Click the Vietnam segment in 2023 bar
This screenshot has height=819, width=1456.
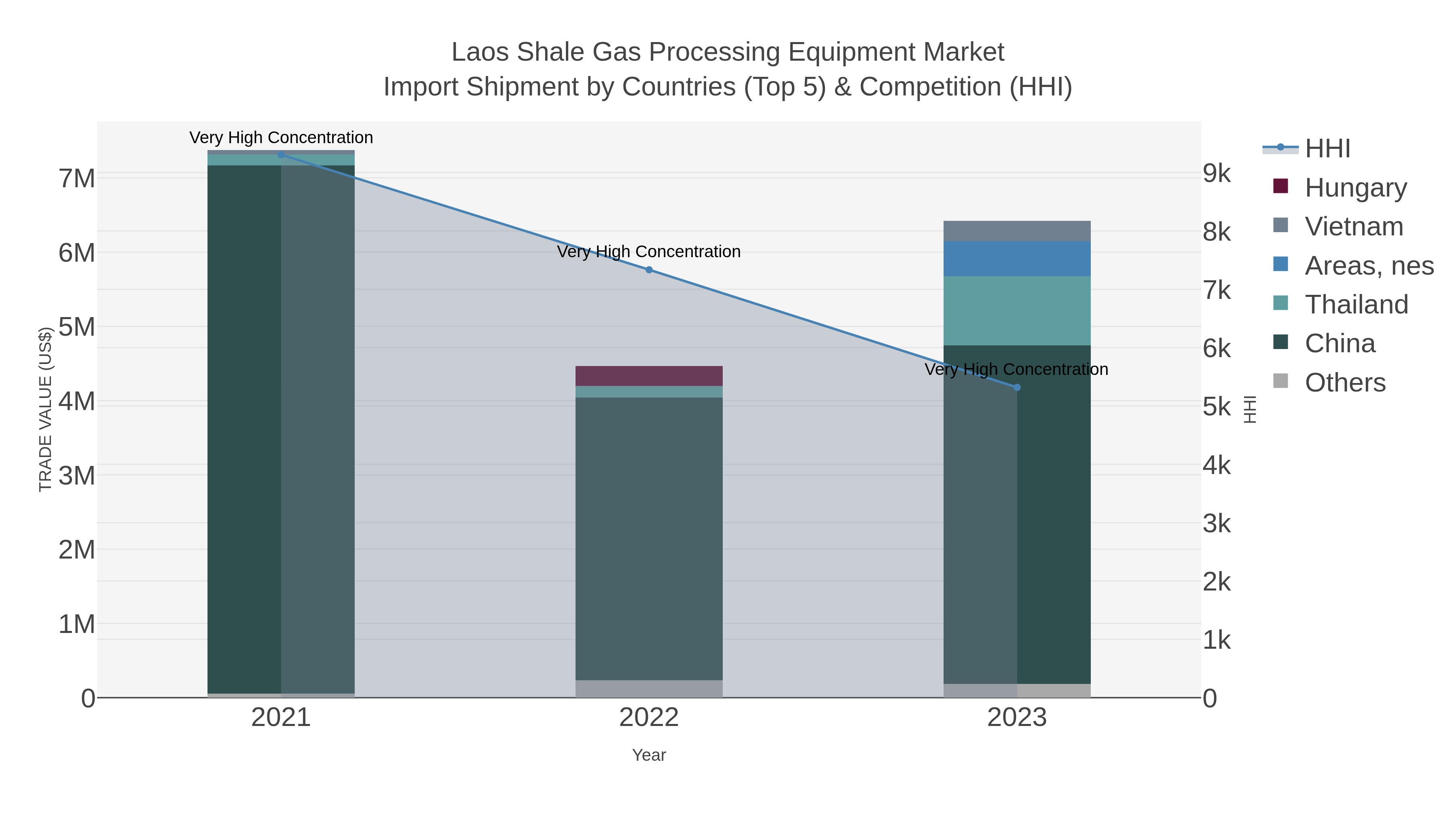coord(1017,231)
